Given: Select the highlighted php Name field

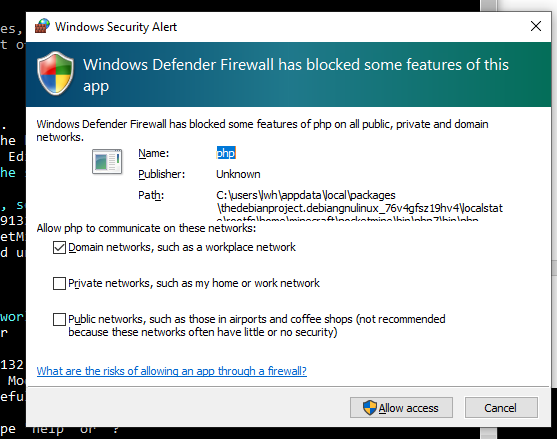Looking at the screenshot, I should (x=226, y=153).
